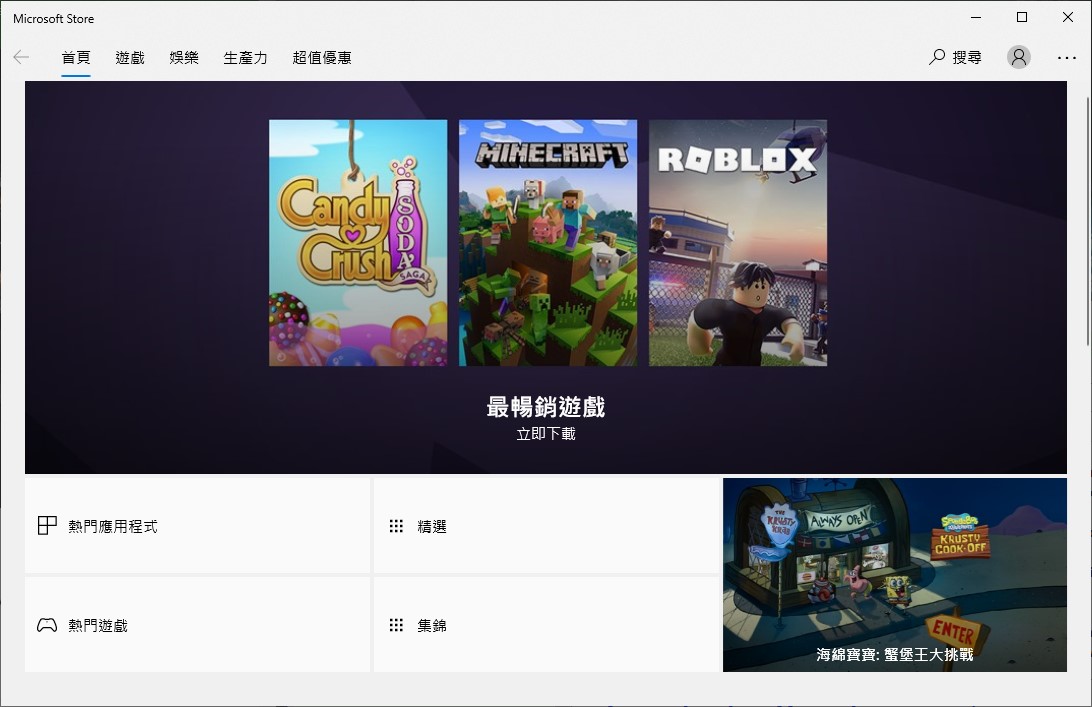Image resolution: width=1092 pixels, height=707 pixels.
Task: Go to the 超值優惠 tab
Action: pyautogui.click(x=322, y=58)
